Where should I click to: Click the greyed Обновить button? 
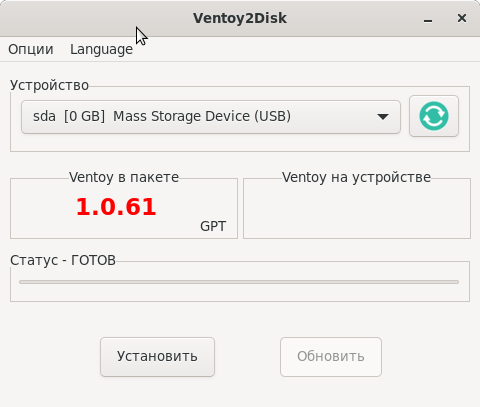331,357
